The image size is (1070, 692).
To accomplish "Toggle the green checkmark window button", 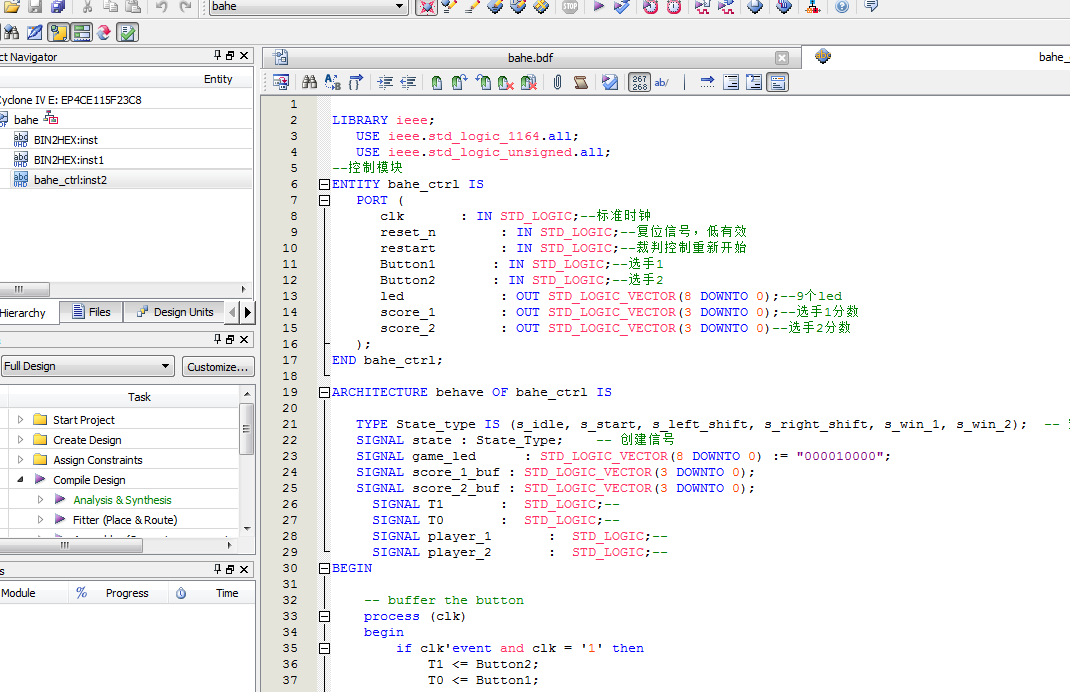I will tap(128, 32).
